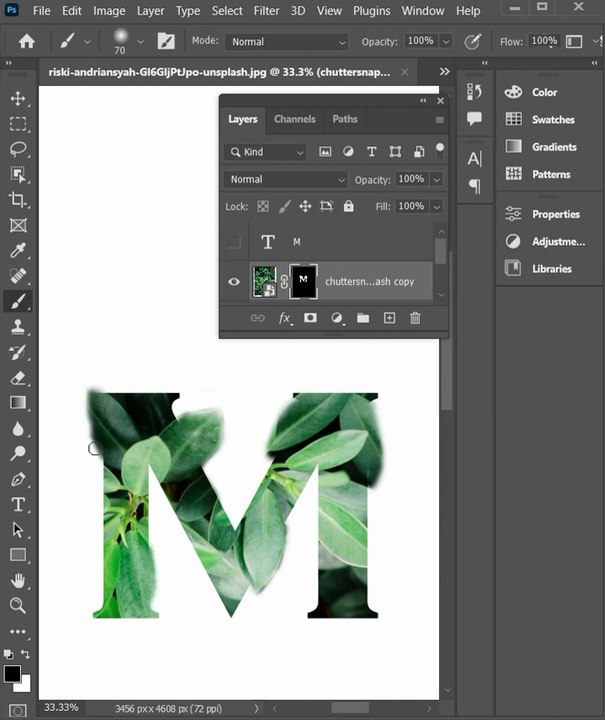Add layer mask from Layers panel bottom
605x720 pixels.
[x=310, y=318]
